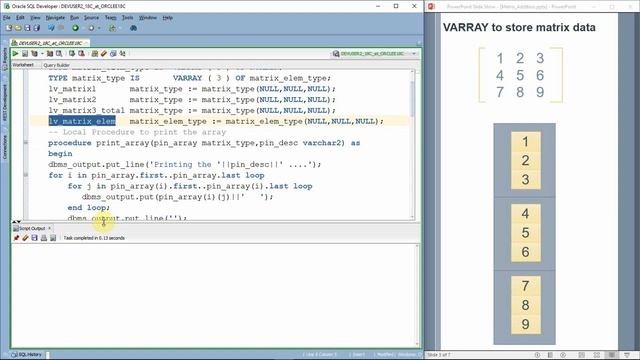Screen dimensions: 640x360
Task: Click the Unshared SQL Worksheet icon
Action: [x=95, y=53]
